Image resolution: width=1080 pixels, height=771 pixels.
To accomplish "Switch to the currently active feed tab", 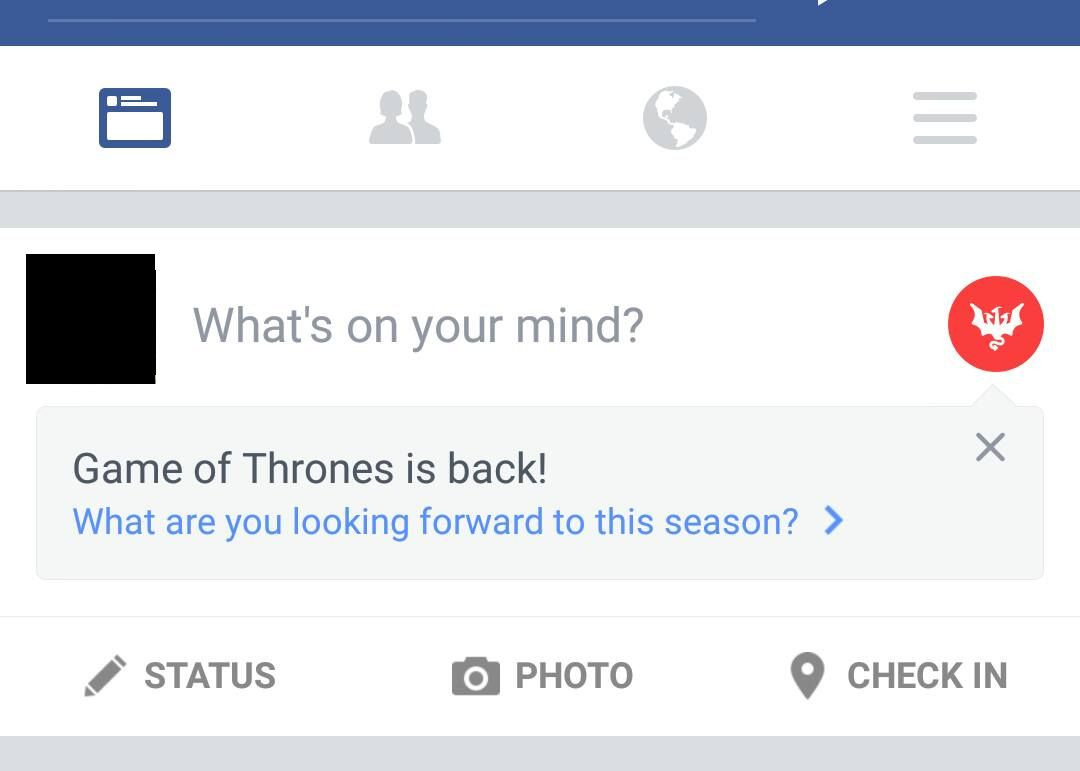I will click(x=135, y=117).
